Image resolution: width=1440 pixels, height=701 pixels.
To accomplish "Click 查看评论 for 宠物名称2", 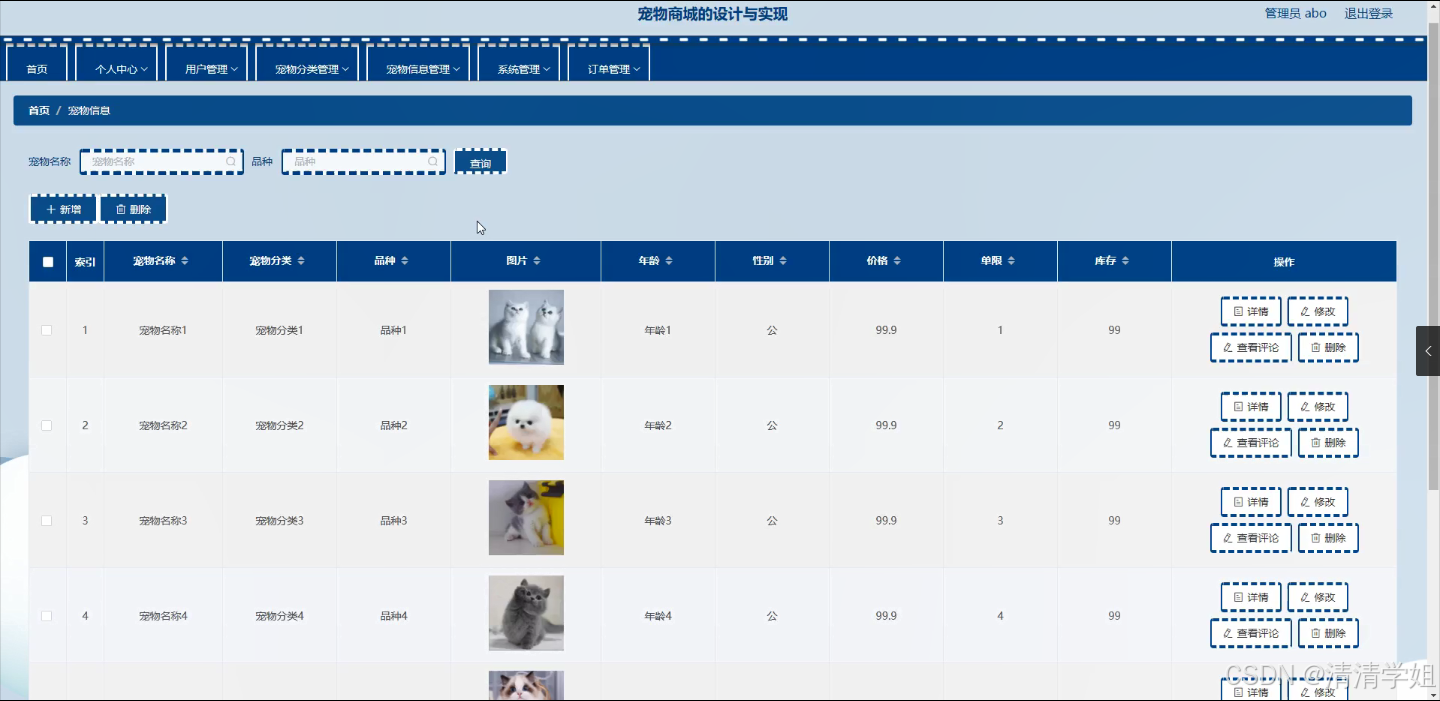I will point(1251,443).
